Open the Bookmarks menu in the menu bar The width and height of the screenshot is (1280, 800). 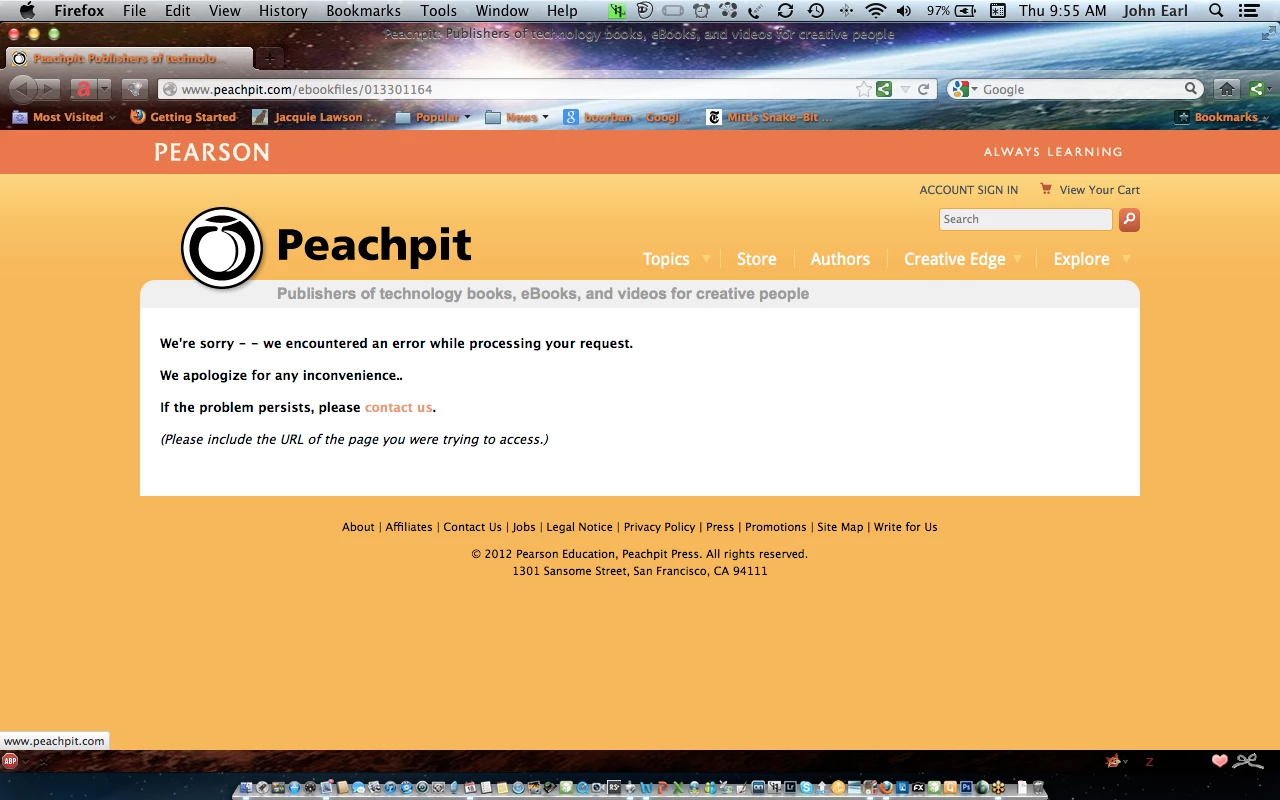(364, 11)
